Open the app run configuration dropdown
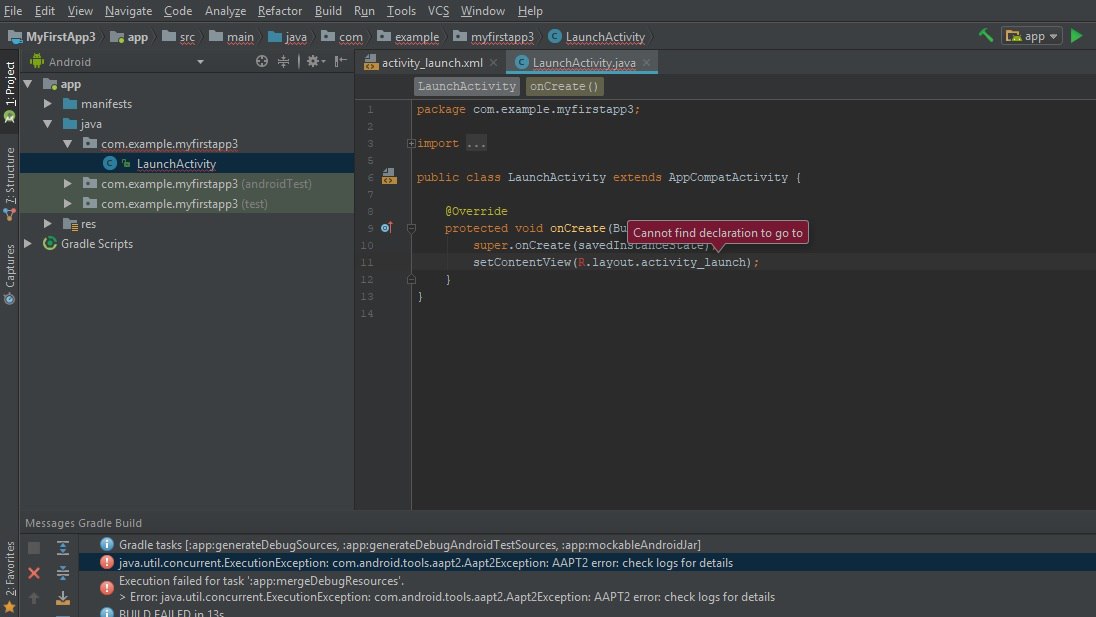Image resolution: width=1096 pixels, height=617 pixels. [1032, 36]
